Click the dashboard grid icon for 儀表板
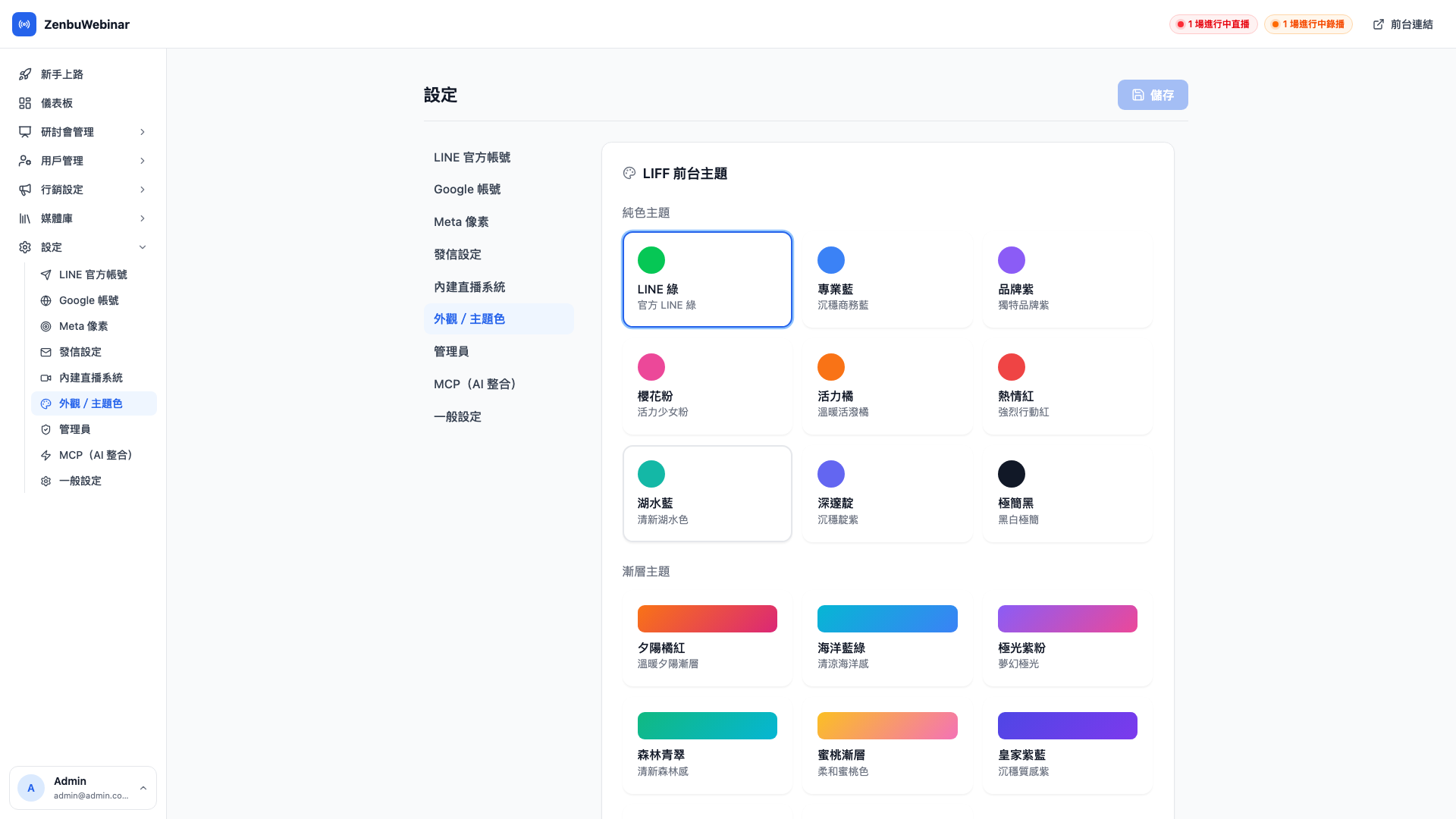The height and width of the screenshot is (819, 1456). tap(25, 103)
